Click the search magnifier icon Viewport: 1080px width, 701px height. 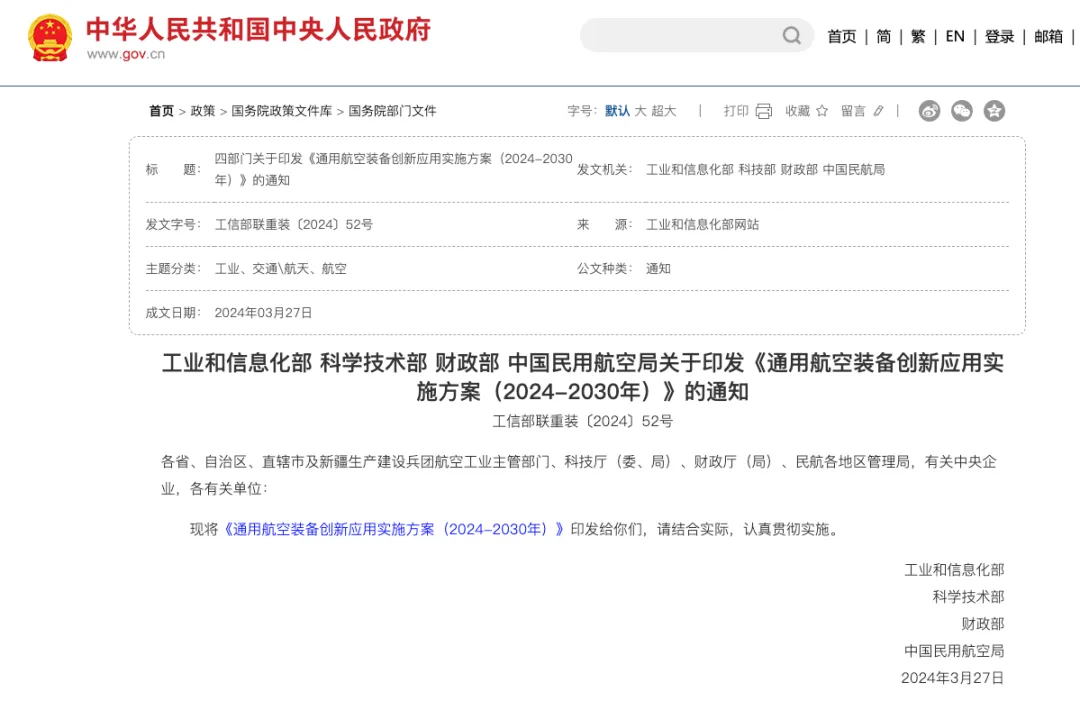[791, 35]
